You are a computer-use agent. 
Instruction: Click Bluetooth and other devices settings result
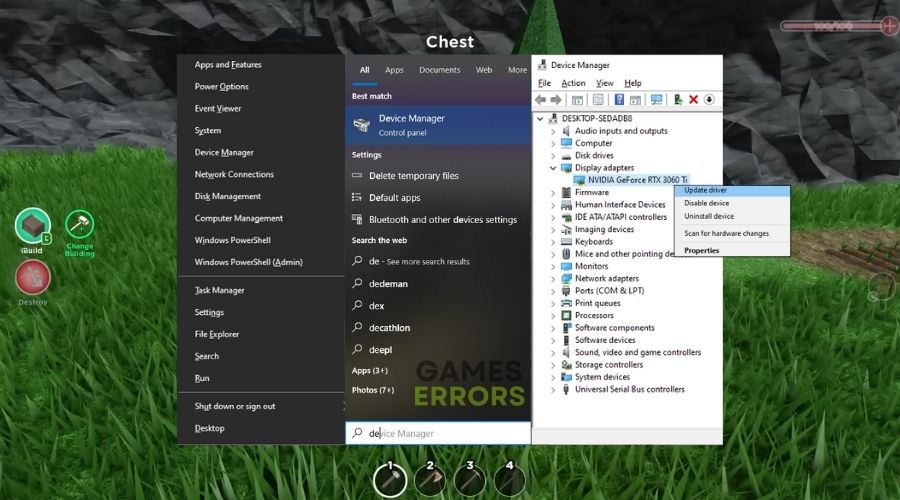click(438, 220)
